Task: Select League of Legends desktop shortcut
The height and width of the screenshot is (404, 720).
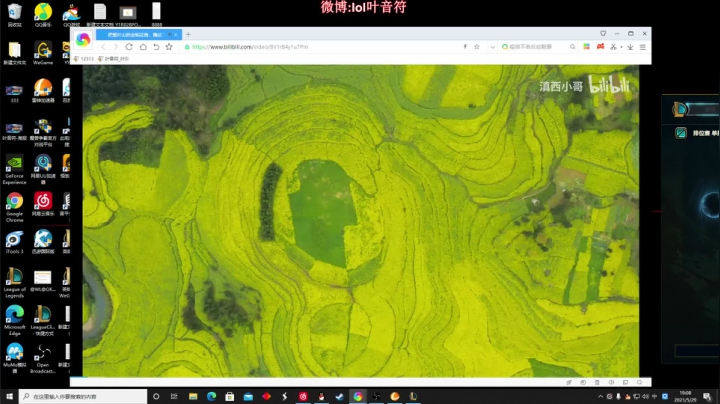Action: pyautogui.click(x=15, y=283)
